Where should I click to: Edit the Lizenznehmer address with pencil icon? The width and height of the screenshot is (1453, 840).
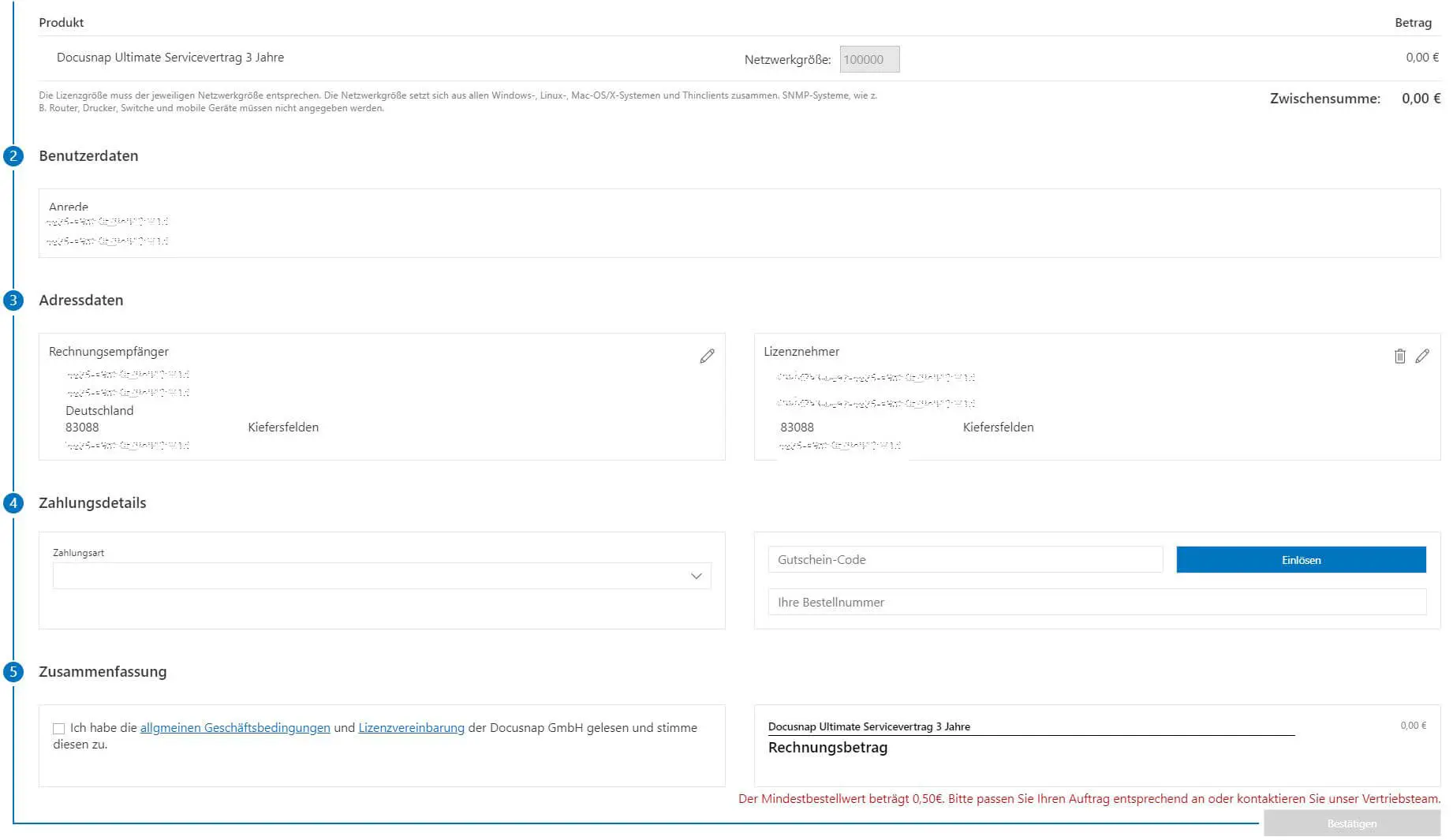[x=1421, y=357]
